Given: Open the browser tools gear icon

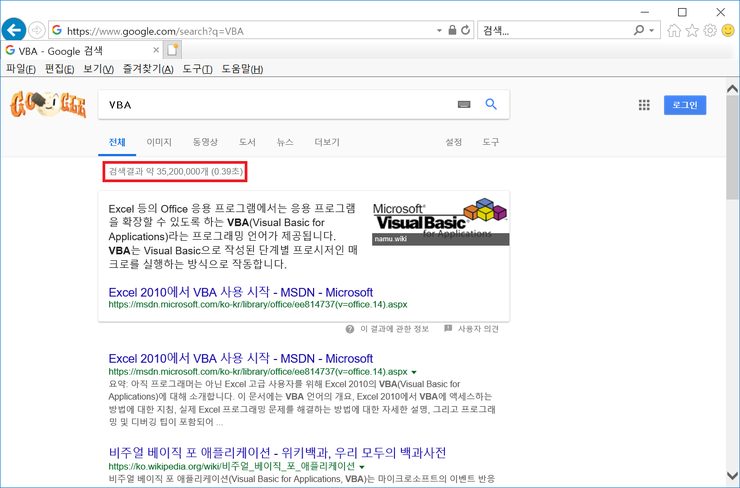Looking at the screenshot, I should pos(710,31).
